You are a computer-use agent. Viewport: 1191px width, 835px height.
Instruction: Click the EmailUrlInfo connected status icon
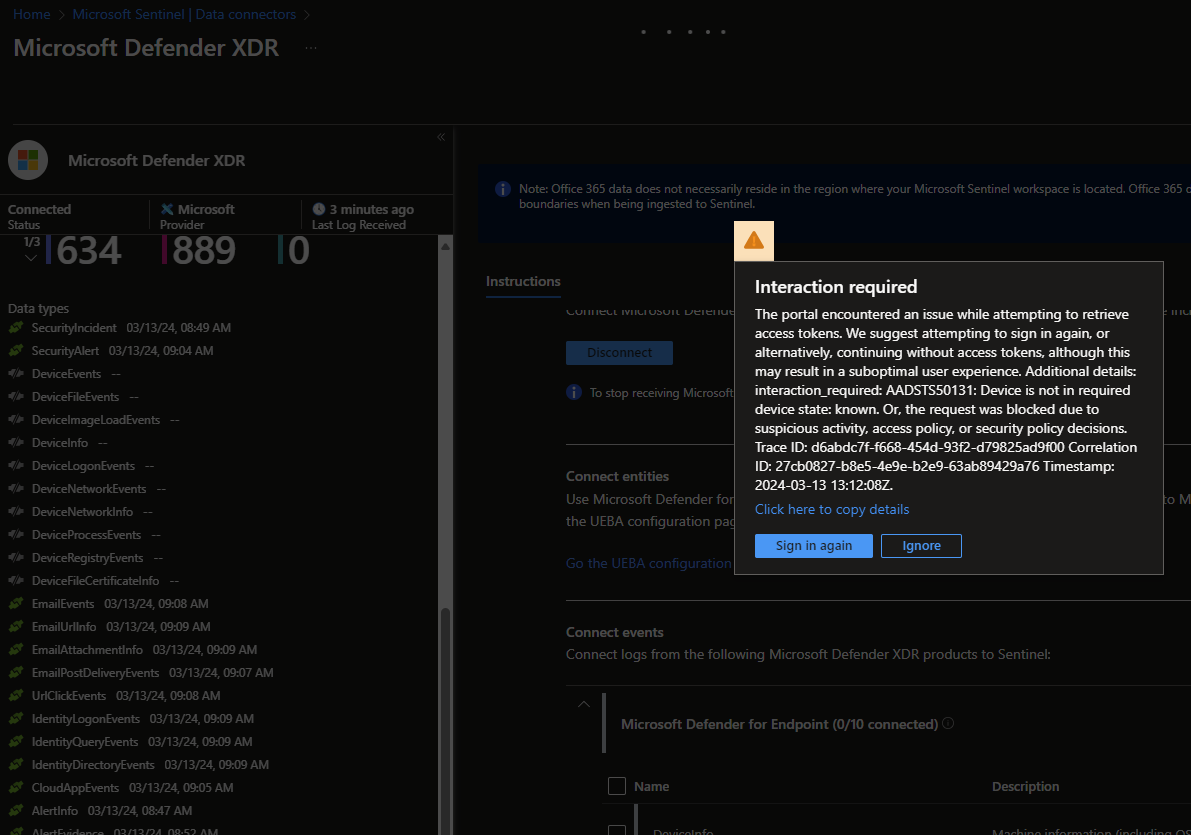tap(16, 626)
